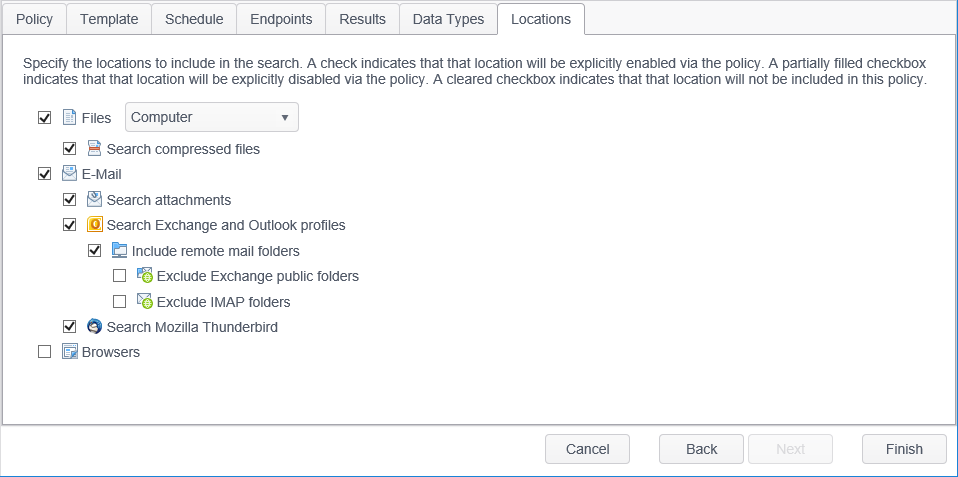958x477 pixels.
Task: Click the Outlook profiles icon
Action: click(95, 225)
